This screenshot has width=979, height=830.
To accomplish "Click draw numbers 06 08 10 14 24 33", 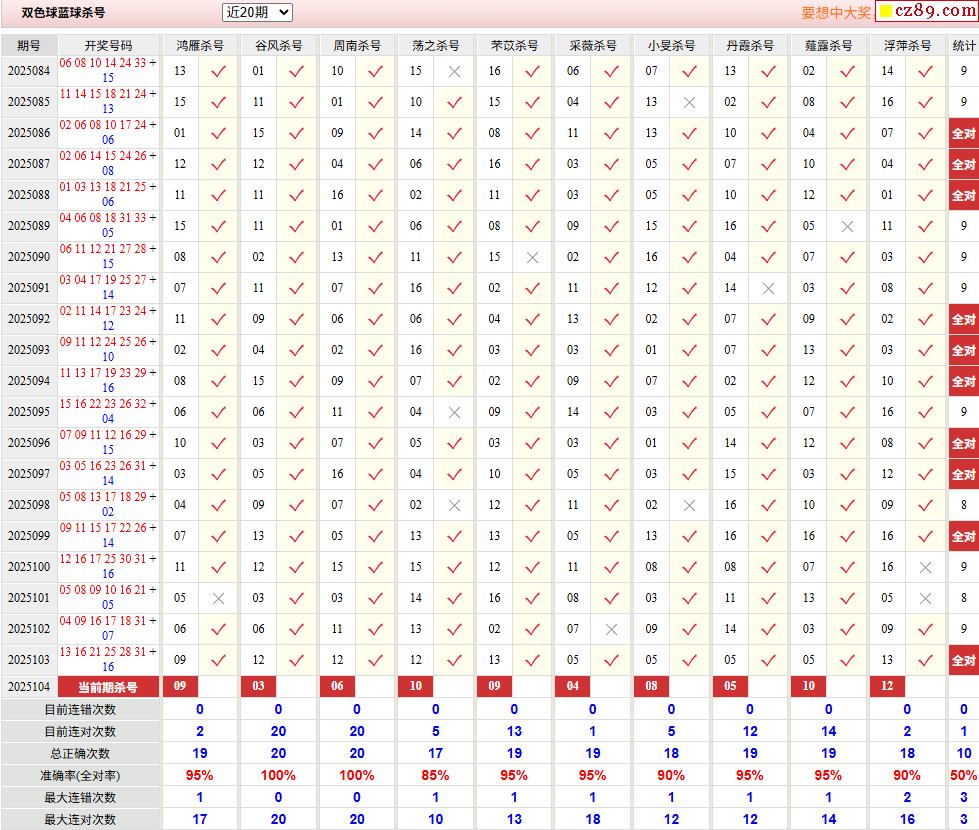I will coord(103,63).
